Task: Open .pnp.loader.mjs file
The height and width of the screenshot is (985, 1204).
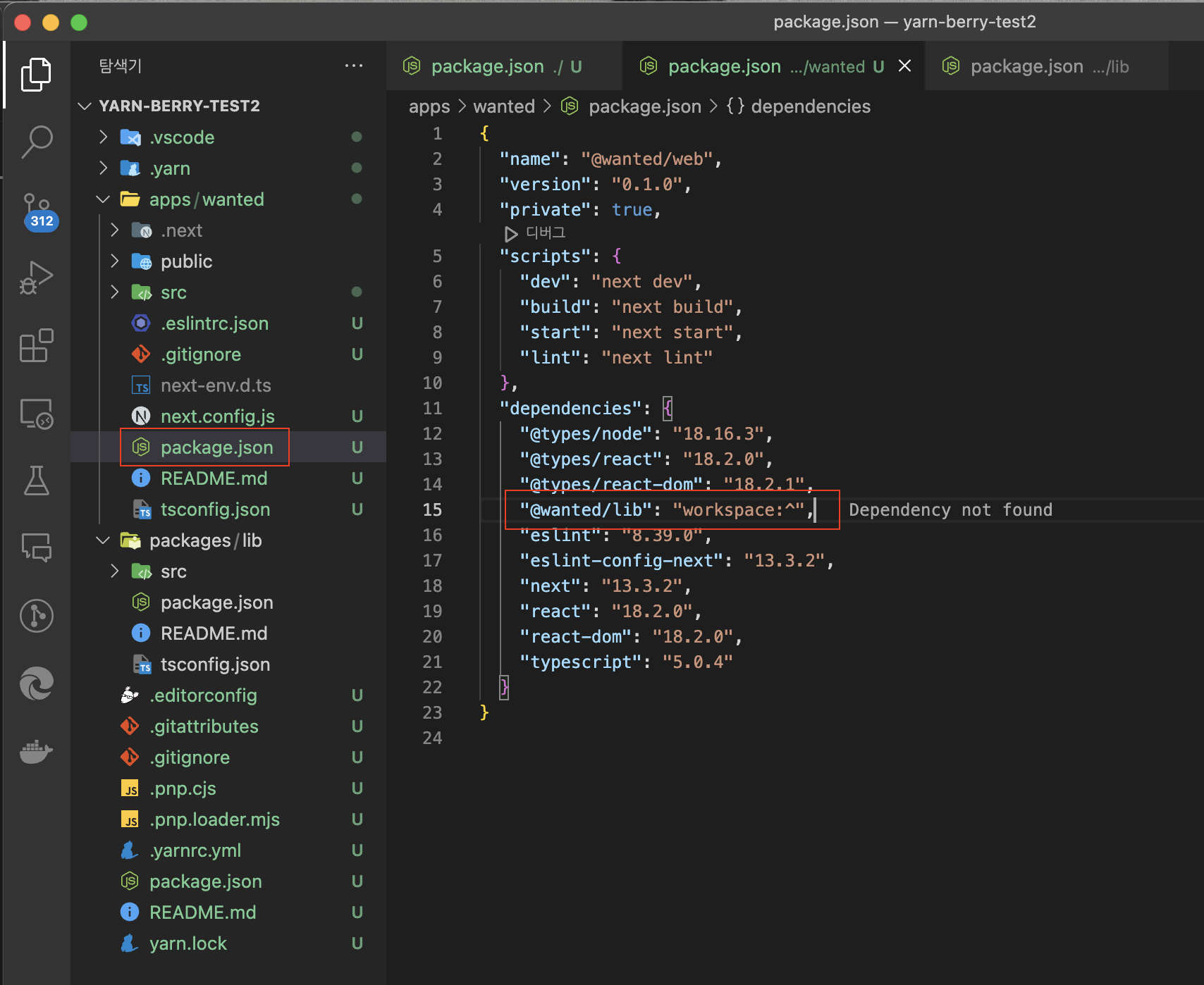Action: click(x=228, y=819)
